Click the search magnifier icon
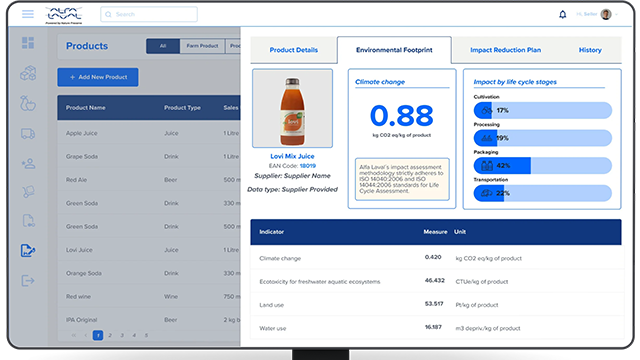The height and width of the screenshot is (360, 640). [x=108, y=14]
